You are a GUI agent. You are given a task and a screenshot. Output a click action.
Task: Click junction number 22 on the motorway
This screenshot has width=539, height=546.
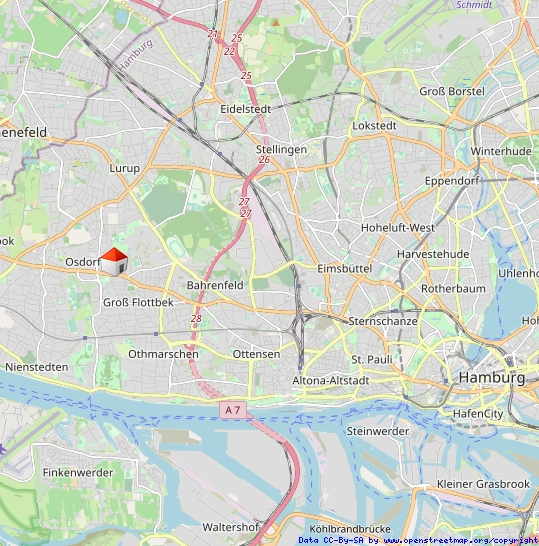pyautogui.click(x=229, y=52)
